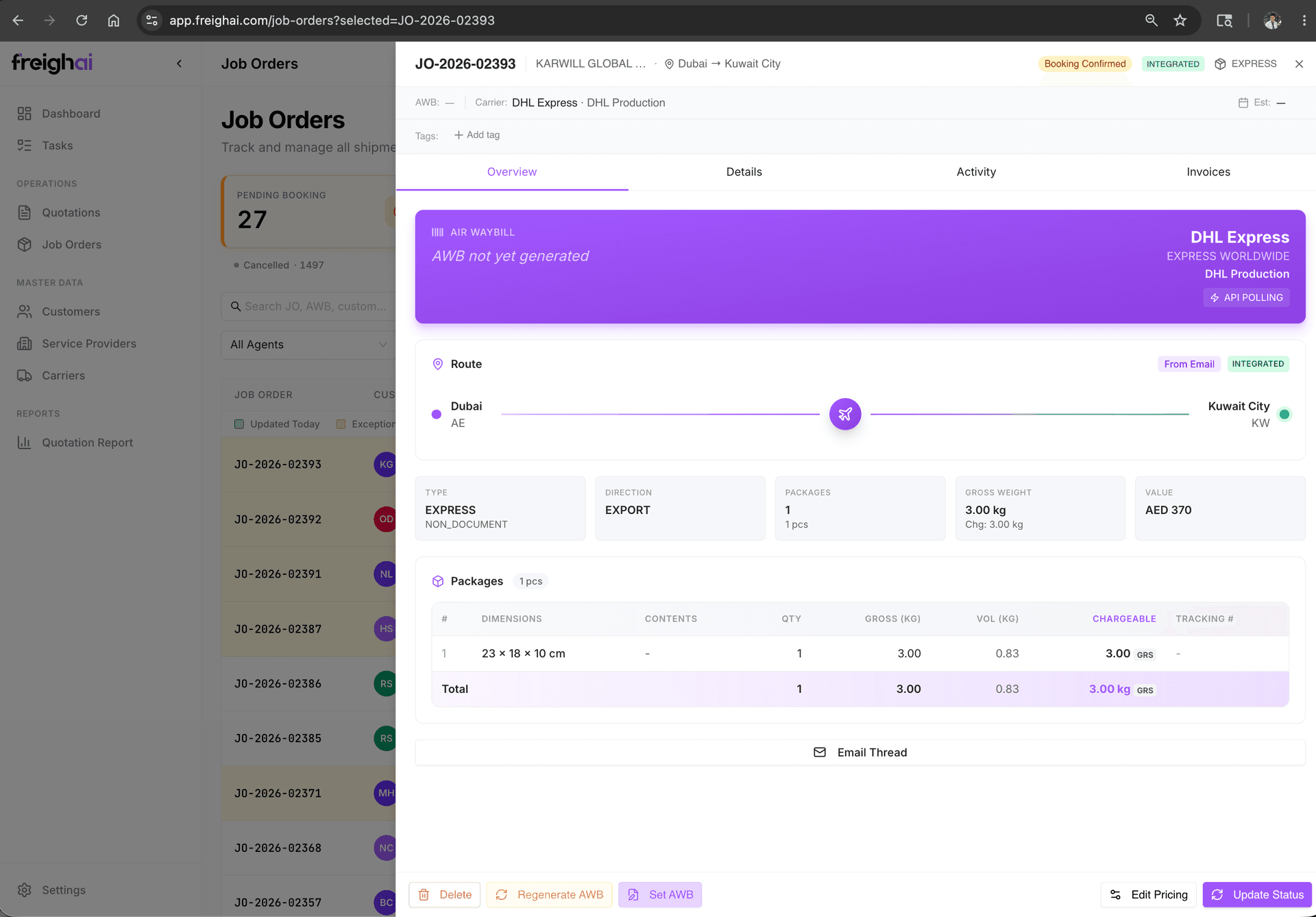Click the 23 × 18 × 10 cm dimensions cell
Screen dimensions: 1316x917
coord(524,654)
